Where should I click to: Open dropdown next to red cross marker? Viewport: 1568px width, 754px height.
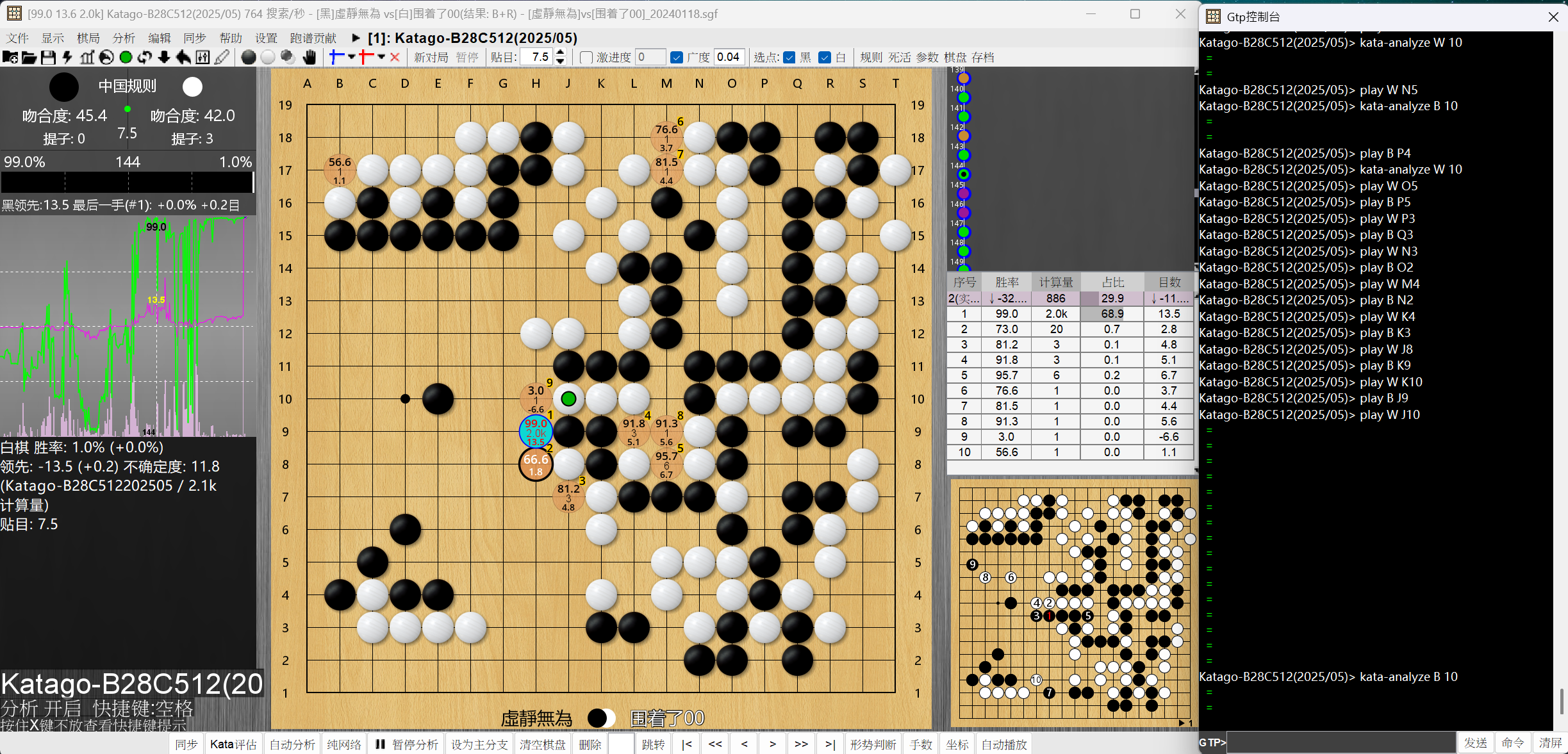click(x=381, y=57)
